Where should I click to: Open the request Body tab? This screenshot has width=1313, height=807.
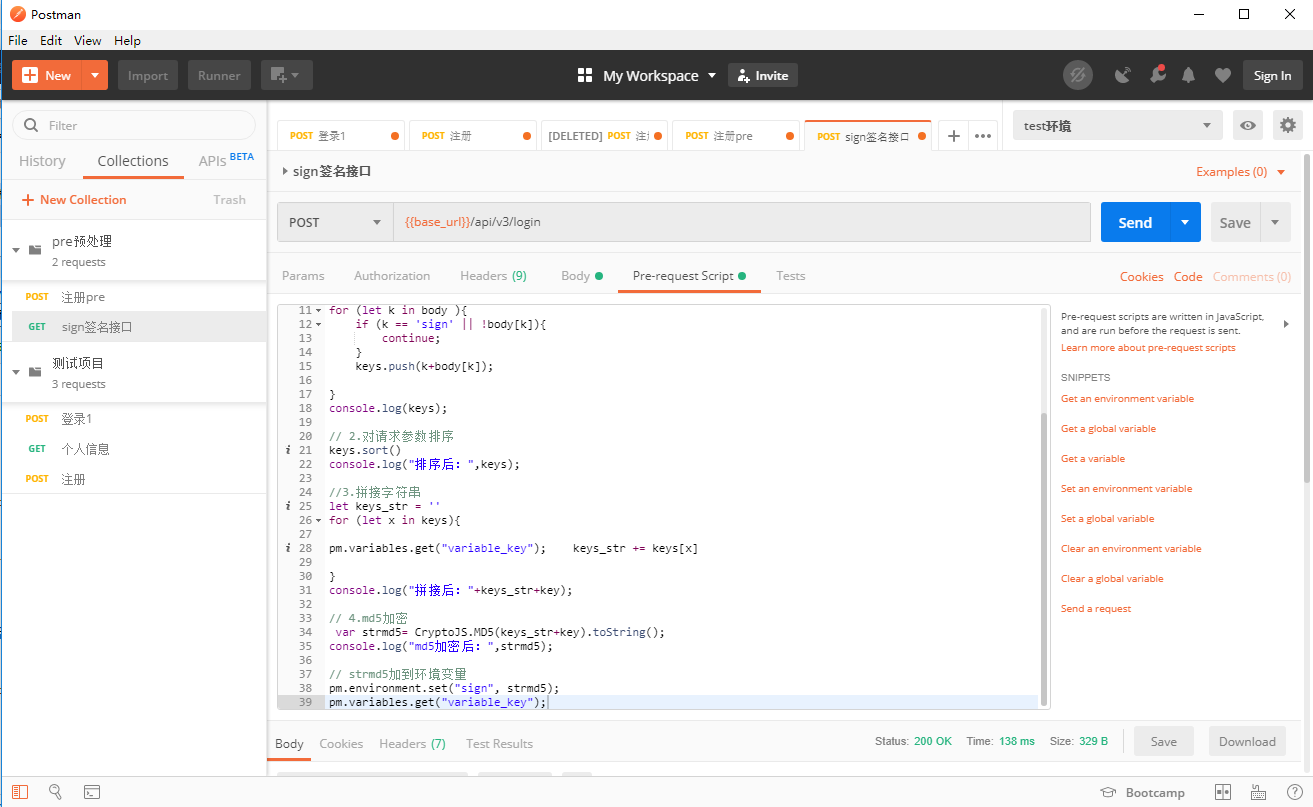click(582, 276)
